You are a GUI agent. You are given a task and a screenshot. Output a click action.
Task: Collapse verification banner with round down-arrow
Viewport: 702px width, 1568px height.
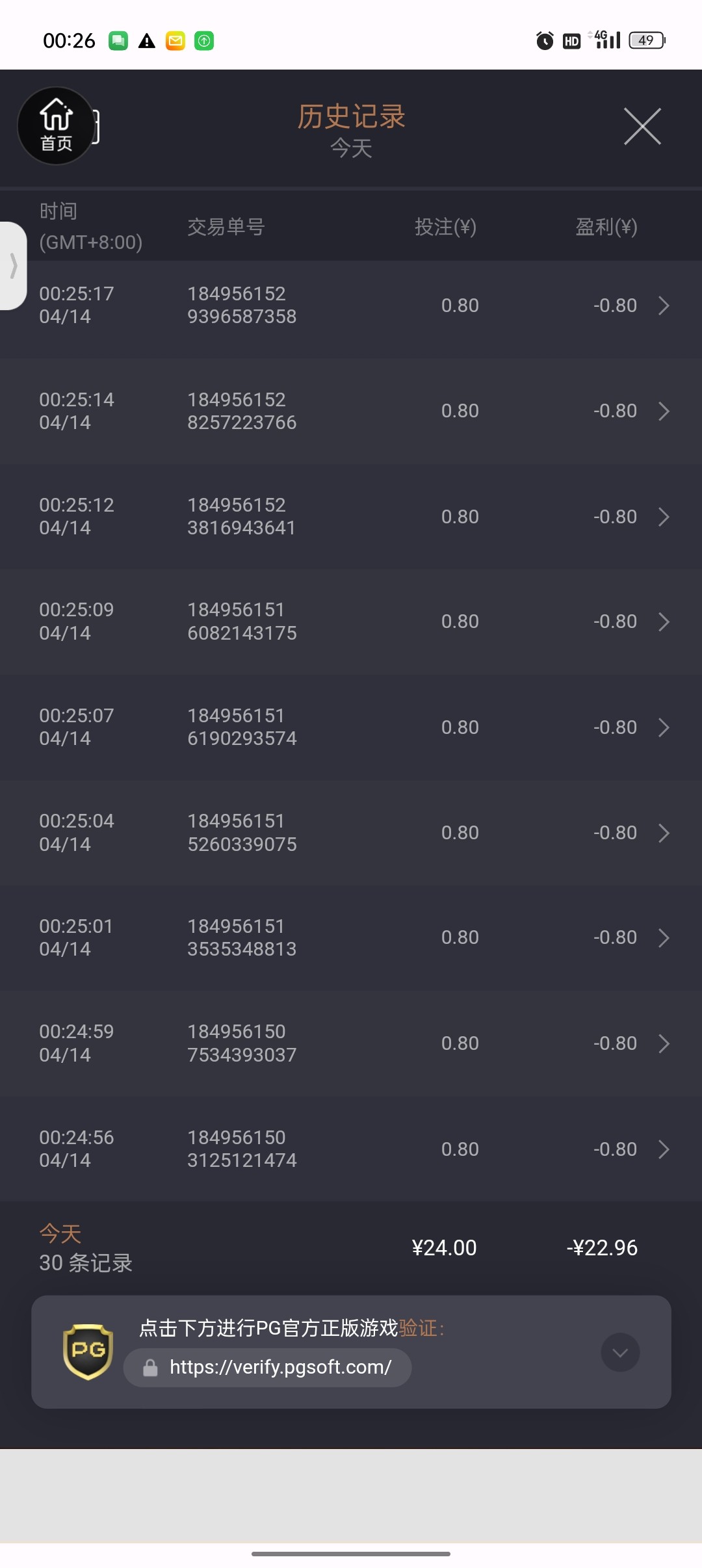[x=620, y=1352]
